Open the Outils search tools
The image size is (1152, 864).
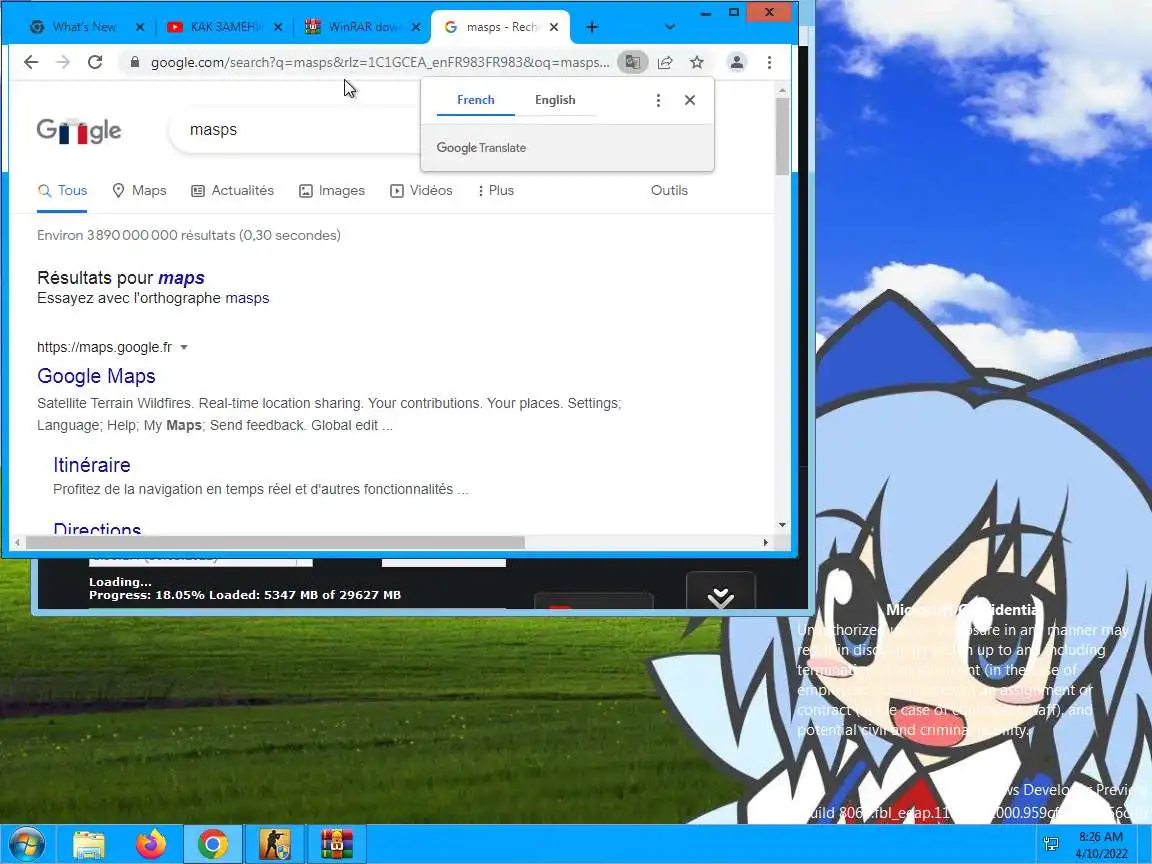pos(669,190)
